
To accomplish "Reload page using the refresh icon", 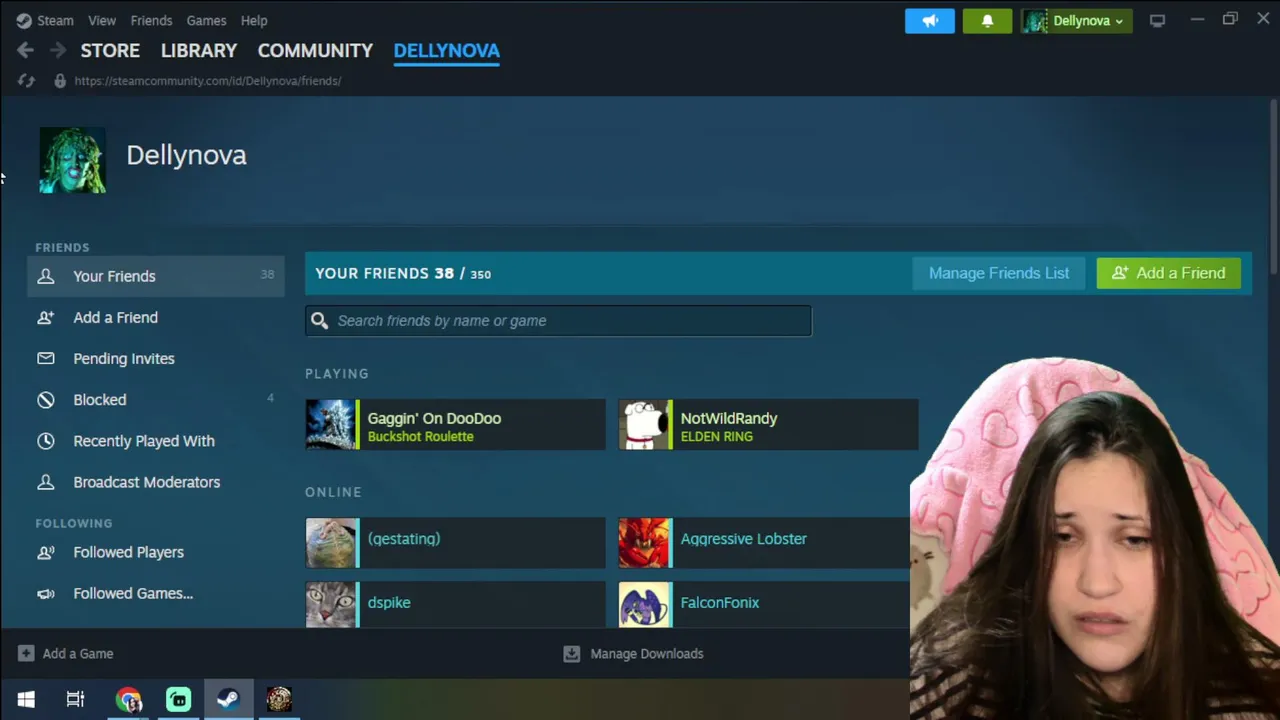I will coord(26,81).
